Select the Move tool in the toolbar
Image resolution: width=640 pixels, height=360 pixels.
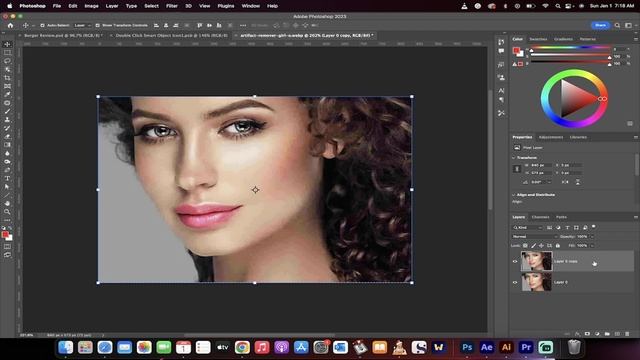[x=7, y=44]
